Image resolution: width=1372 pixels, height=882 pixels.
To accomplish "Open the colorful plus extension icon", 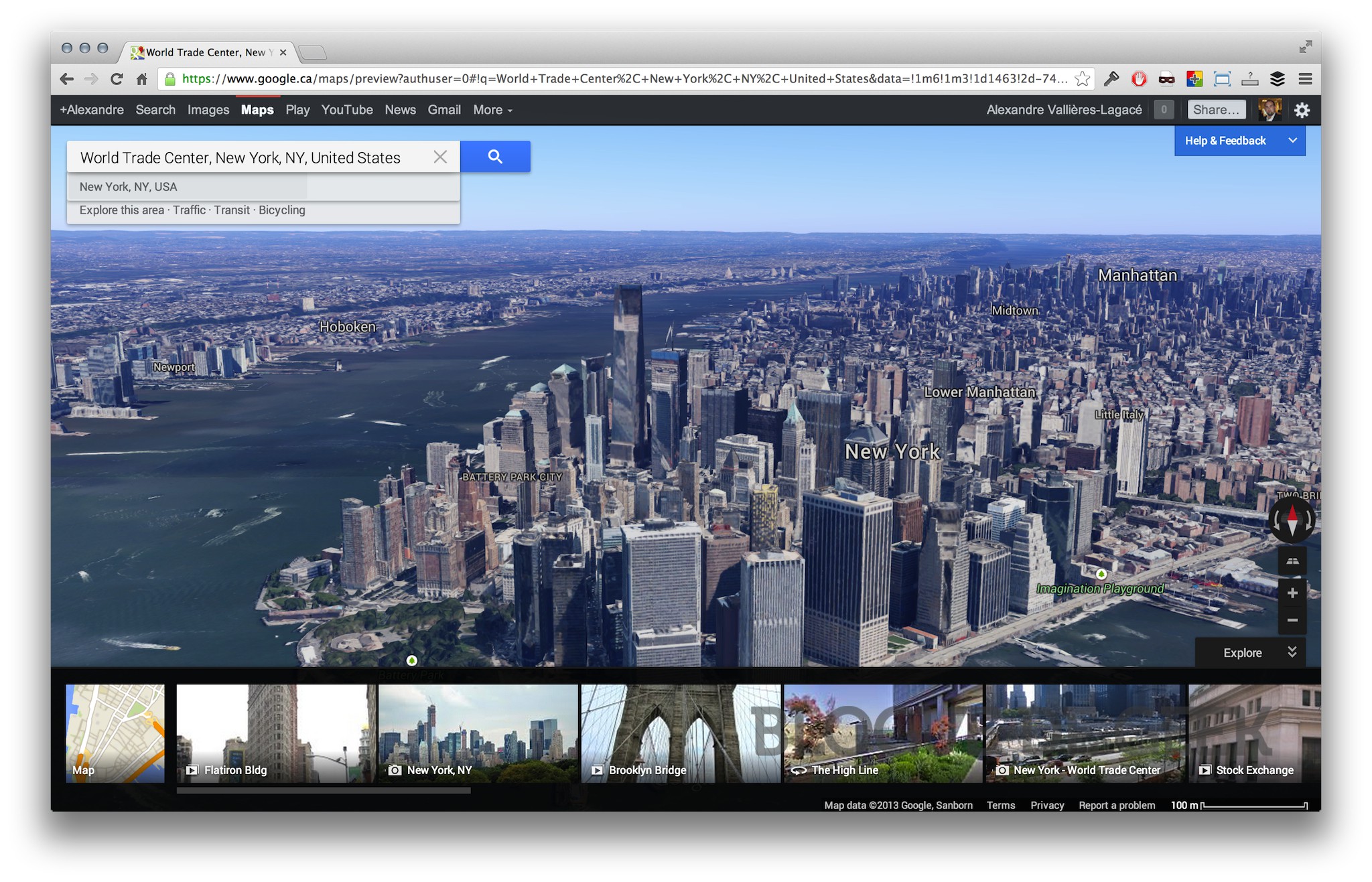I will (x=1194, y=79).
